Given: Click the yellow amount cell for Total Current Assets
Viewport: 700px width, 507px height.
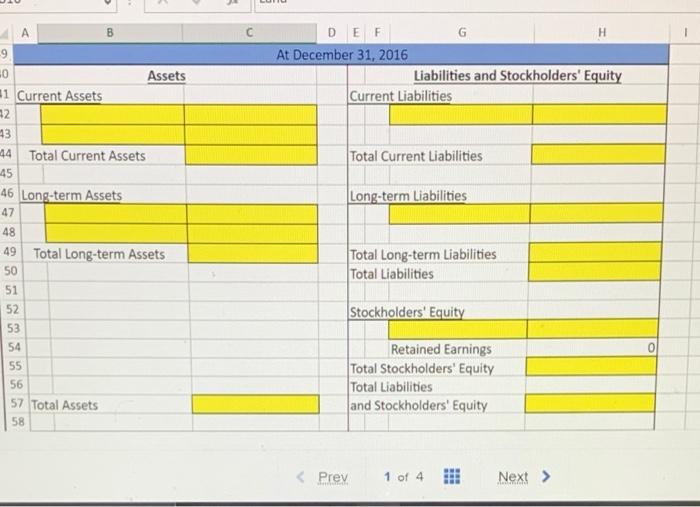Looking at the screenshot, I should pyautogui.click(x=251, y=155).
